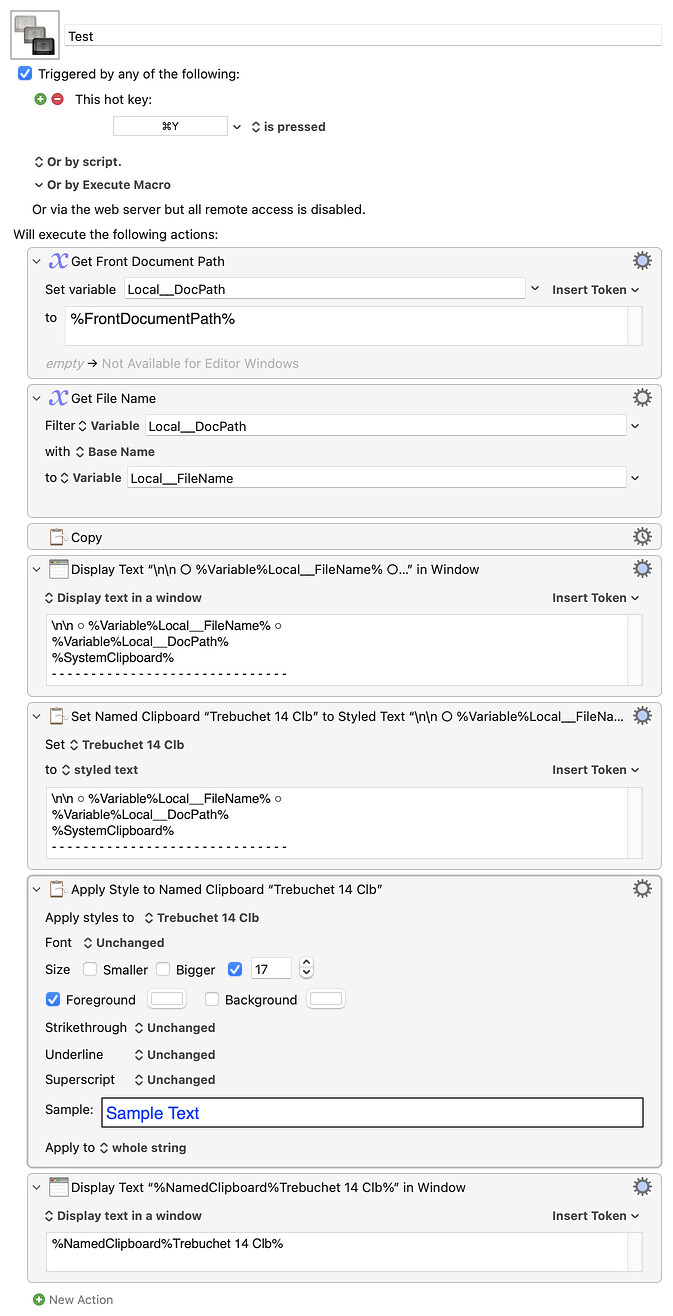Open gear menu on Set Named Clipboard action
The width and height of the screenshot is (673, 1316).
click(x=642, y=715)
